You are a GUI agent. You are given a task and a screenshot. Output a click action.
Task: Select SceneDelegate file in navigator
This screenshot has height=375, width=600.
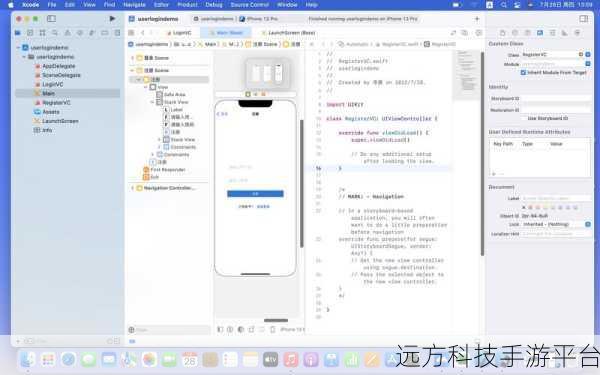tap(61, 75)
